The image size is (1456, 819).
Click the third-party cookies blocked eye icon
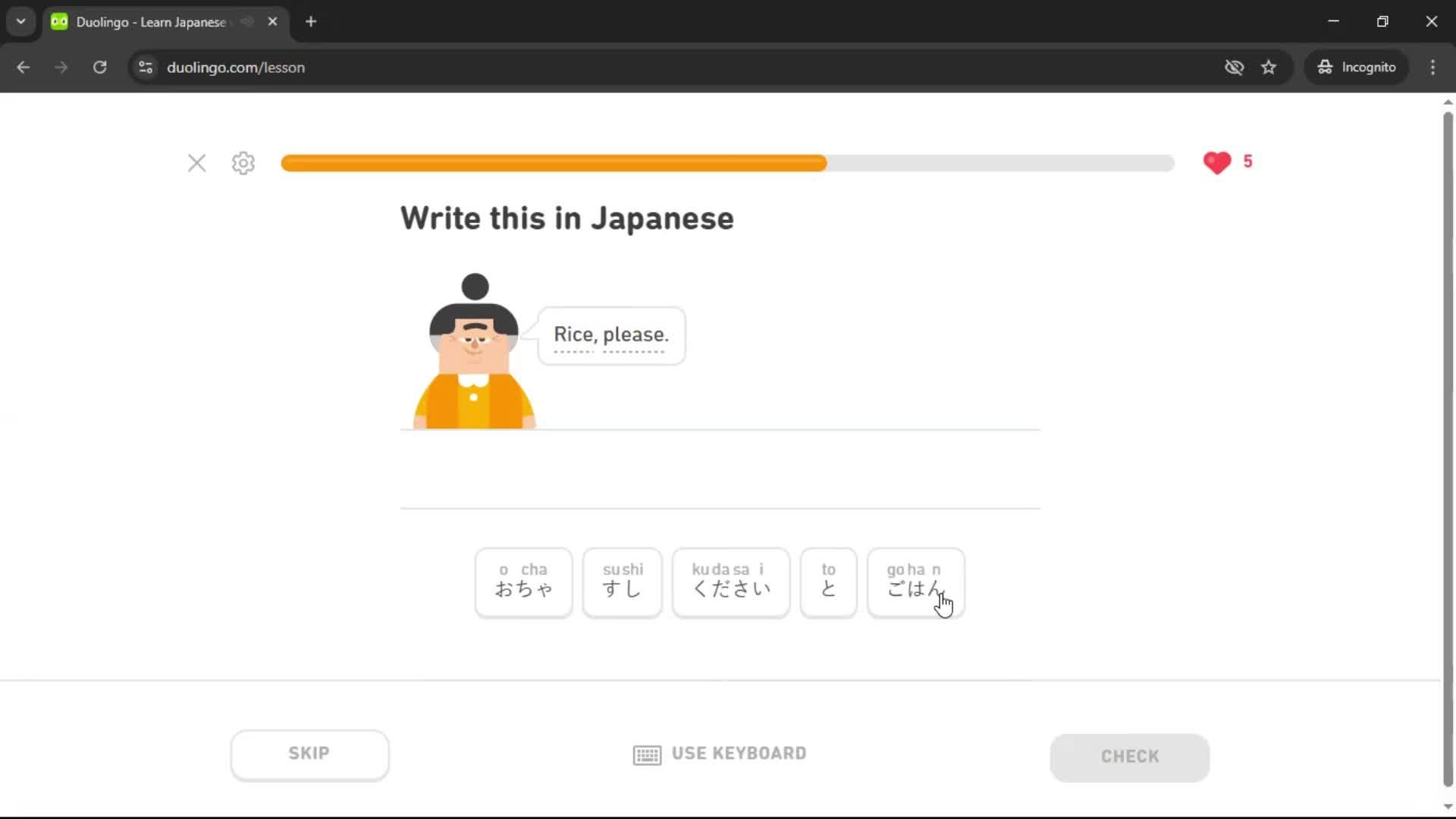(x=1234, y=67)
